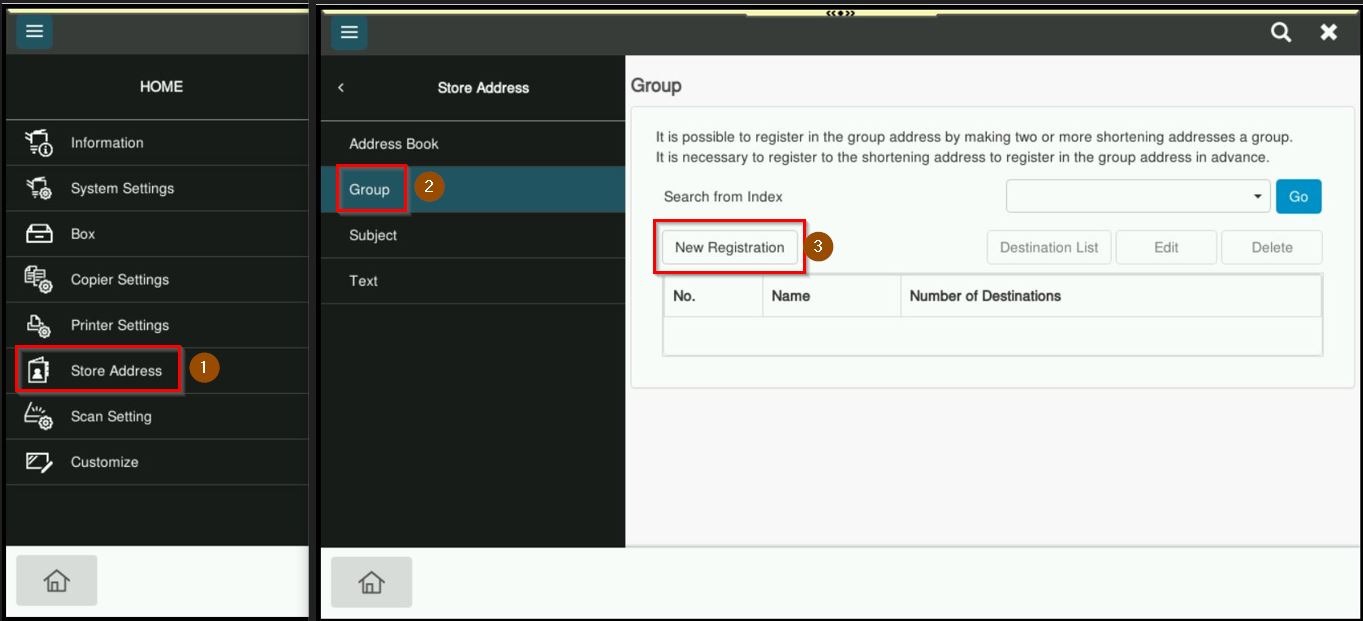Viewport: 1363px width, 621px height.
Task: Select Address Book in sidebar
Action: tap(394, 144)
